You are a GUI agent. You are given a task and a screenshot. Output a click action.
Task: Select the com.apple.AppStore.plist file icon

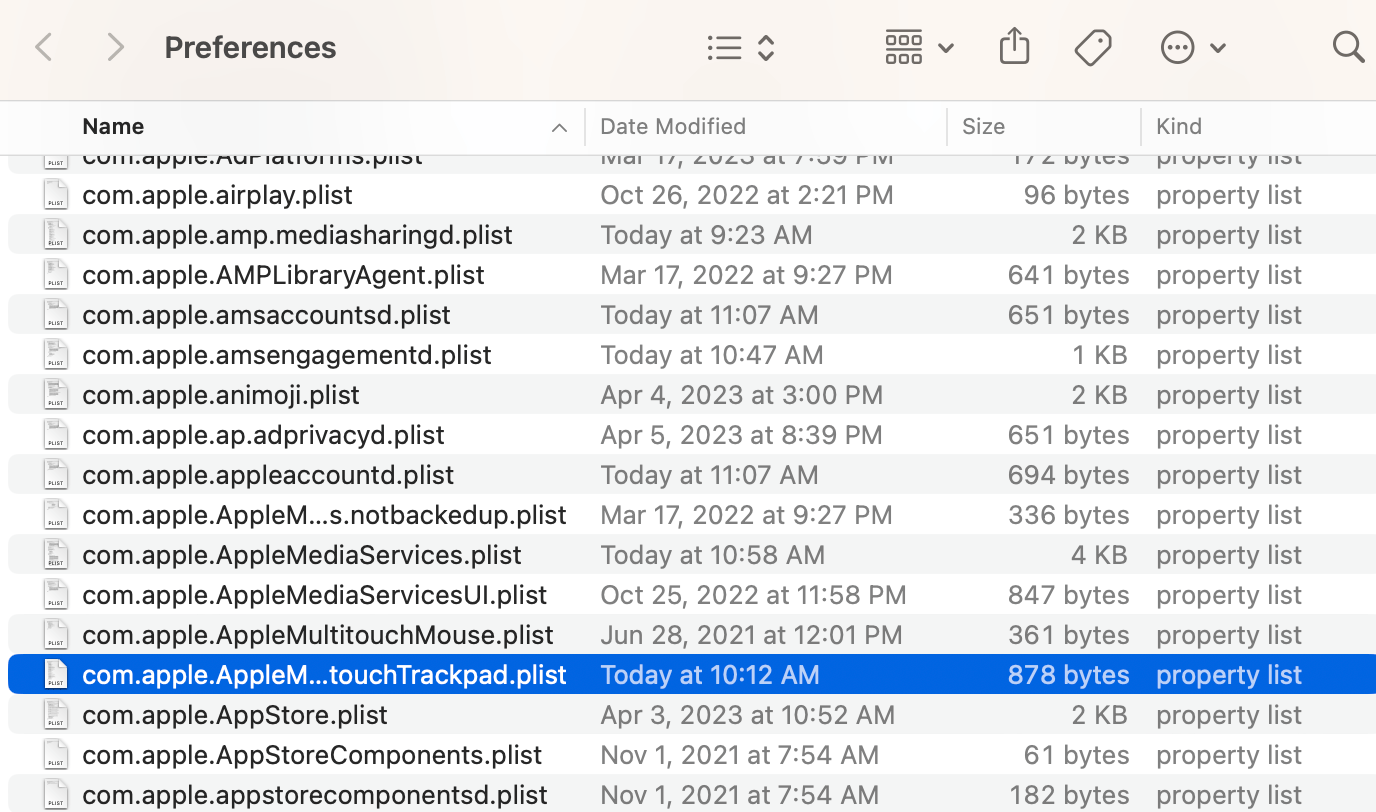click(56, 715)
